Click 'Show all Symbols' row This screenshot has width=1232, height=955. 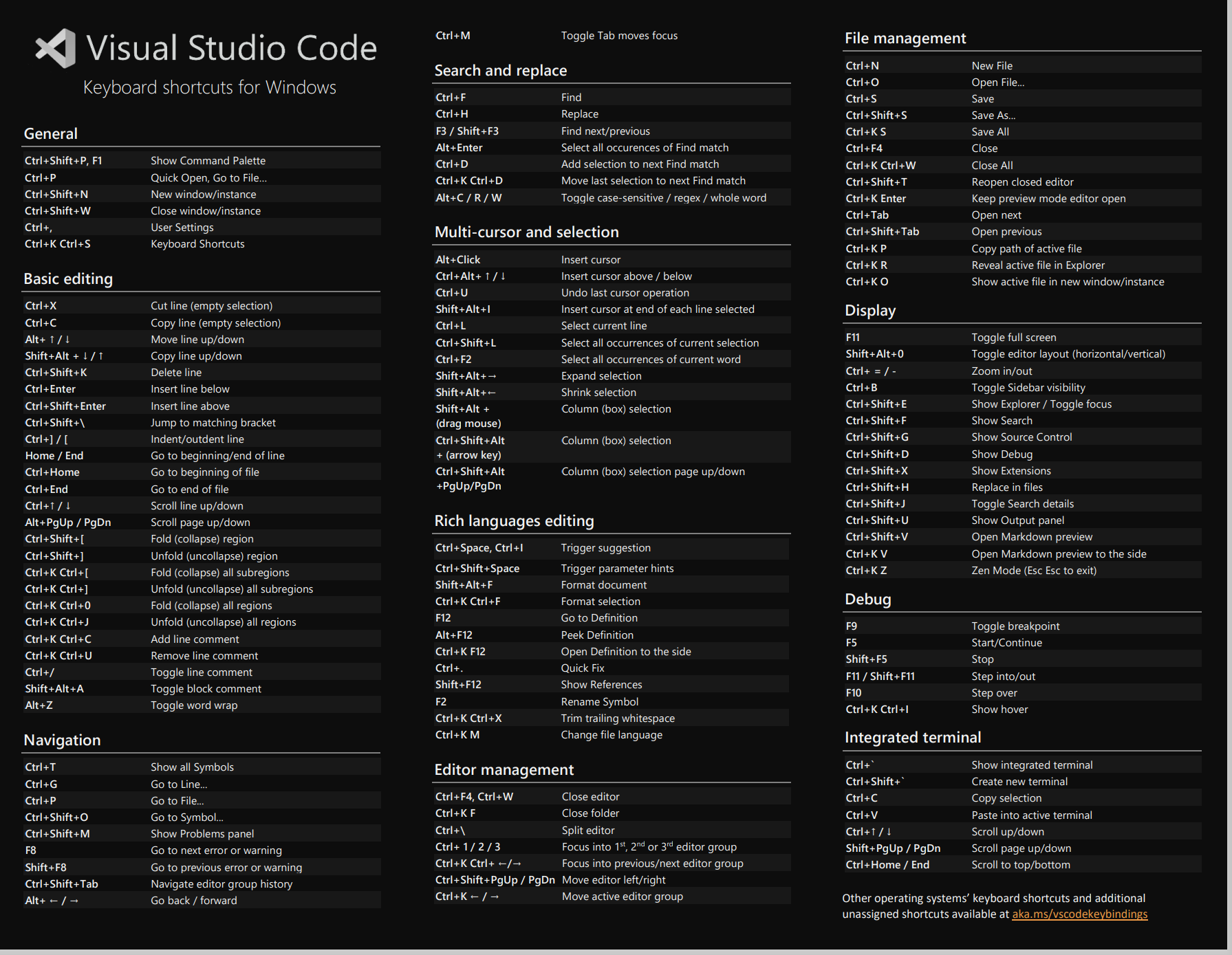201,767
